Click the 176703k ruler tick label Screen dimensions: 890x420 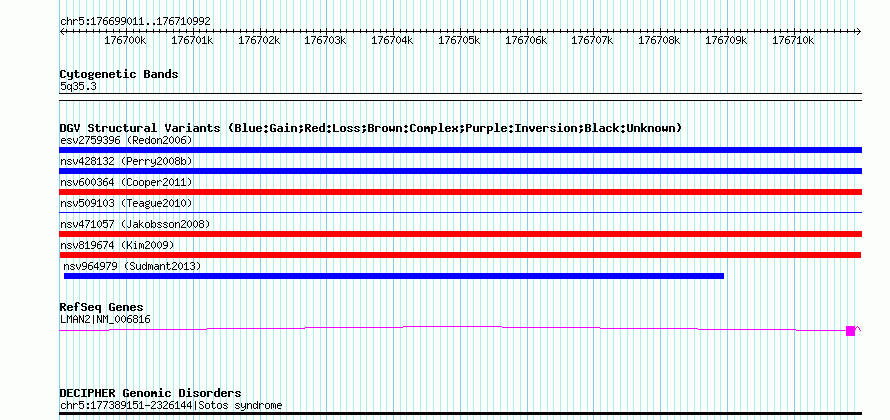(x=326, y=41)
